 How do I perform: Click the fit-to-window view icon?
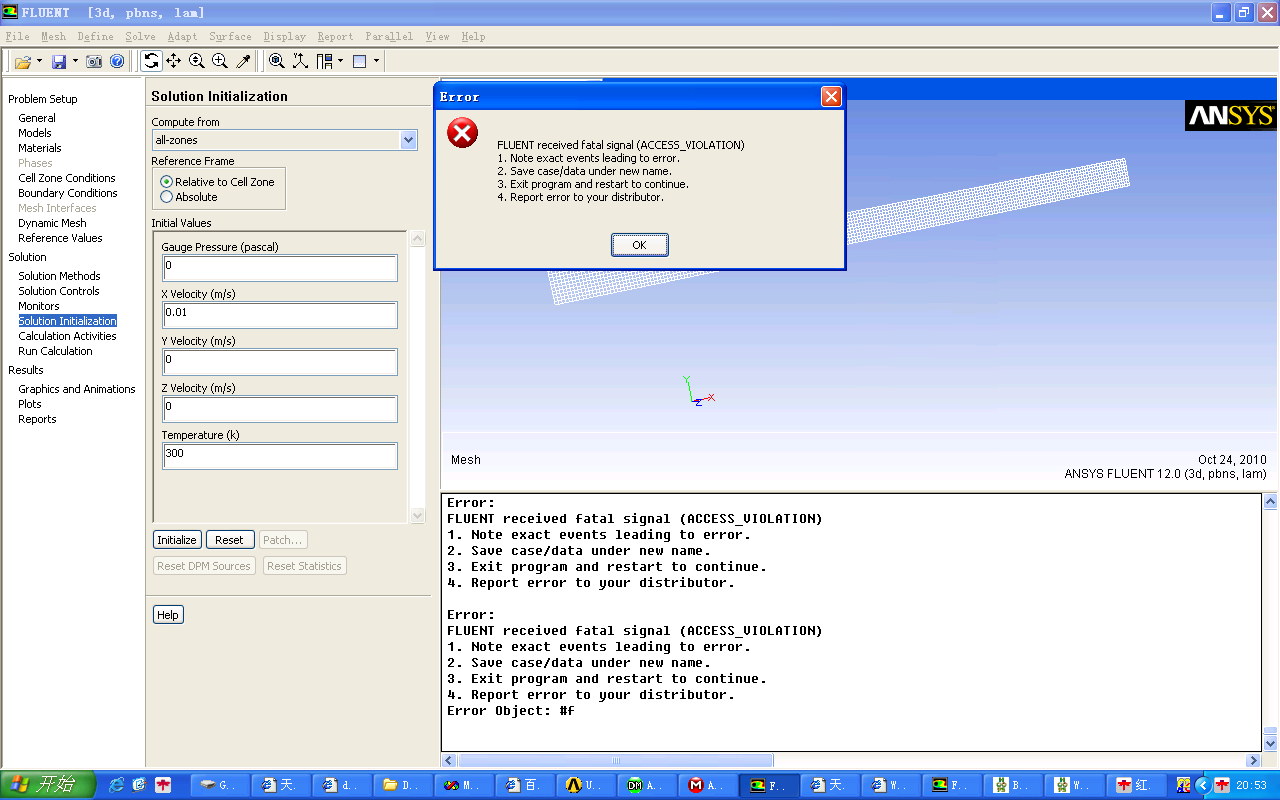tap(277, 61)
